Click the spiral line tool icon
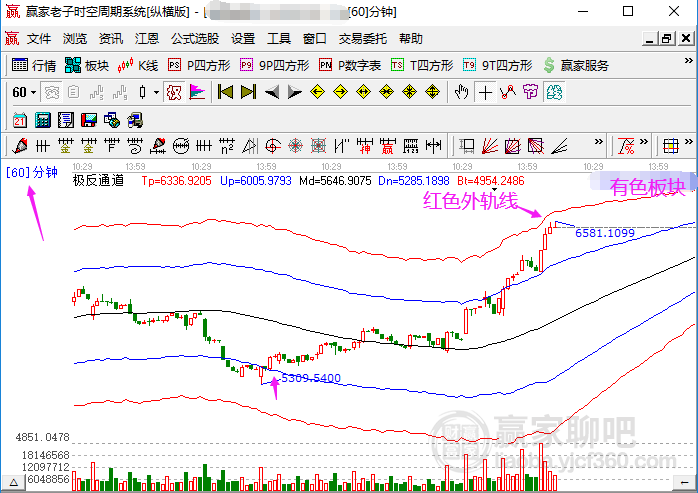Viewport: 698px width, 493px height. click(x=135, y=146)
